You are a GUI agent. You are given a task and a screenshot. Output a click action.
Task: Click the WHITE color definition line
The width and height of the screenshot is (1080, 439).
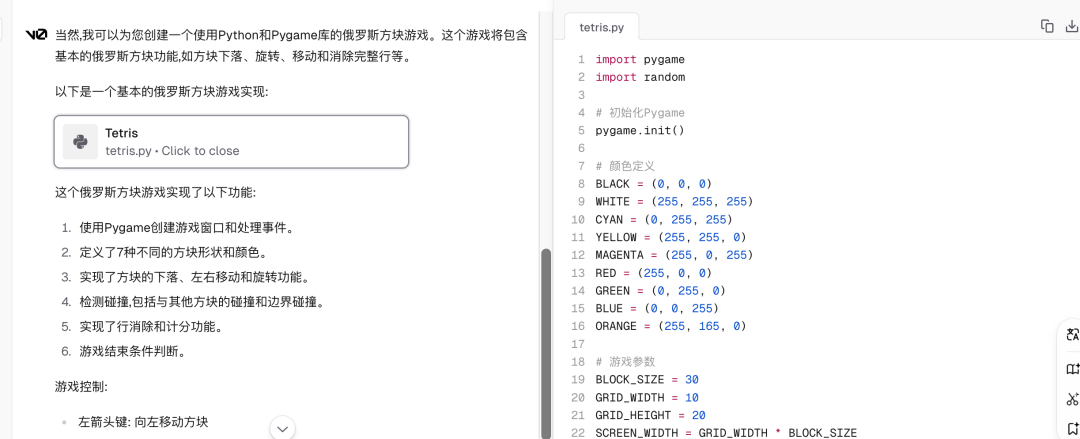click(674, 202)
